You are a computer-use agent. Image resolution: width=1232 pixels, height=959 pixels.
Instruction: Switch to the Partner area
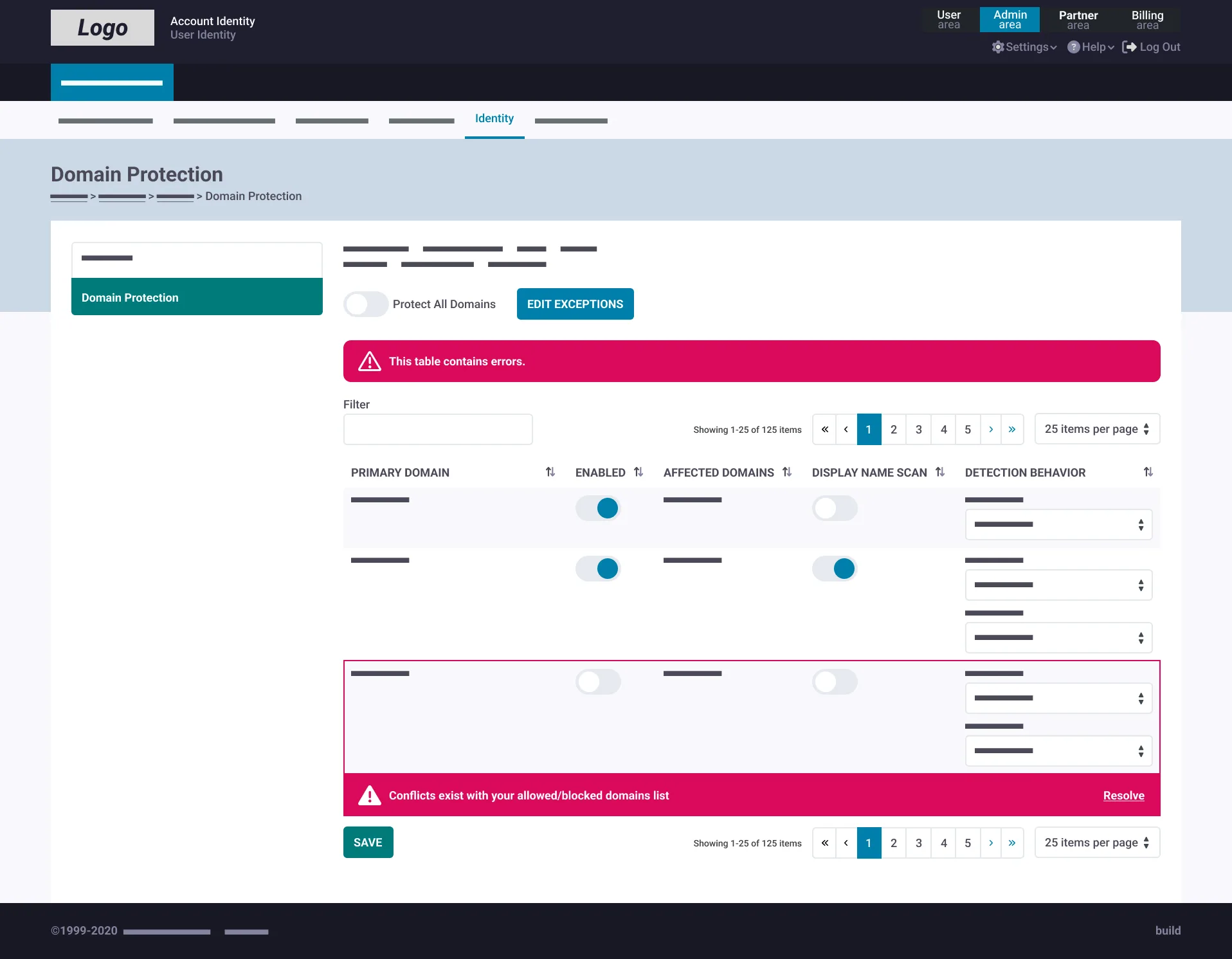(1078, 20)
